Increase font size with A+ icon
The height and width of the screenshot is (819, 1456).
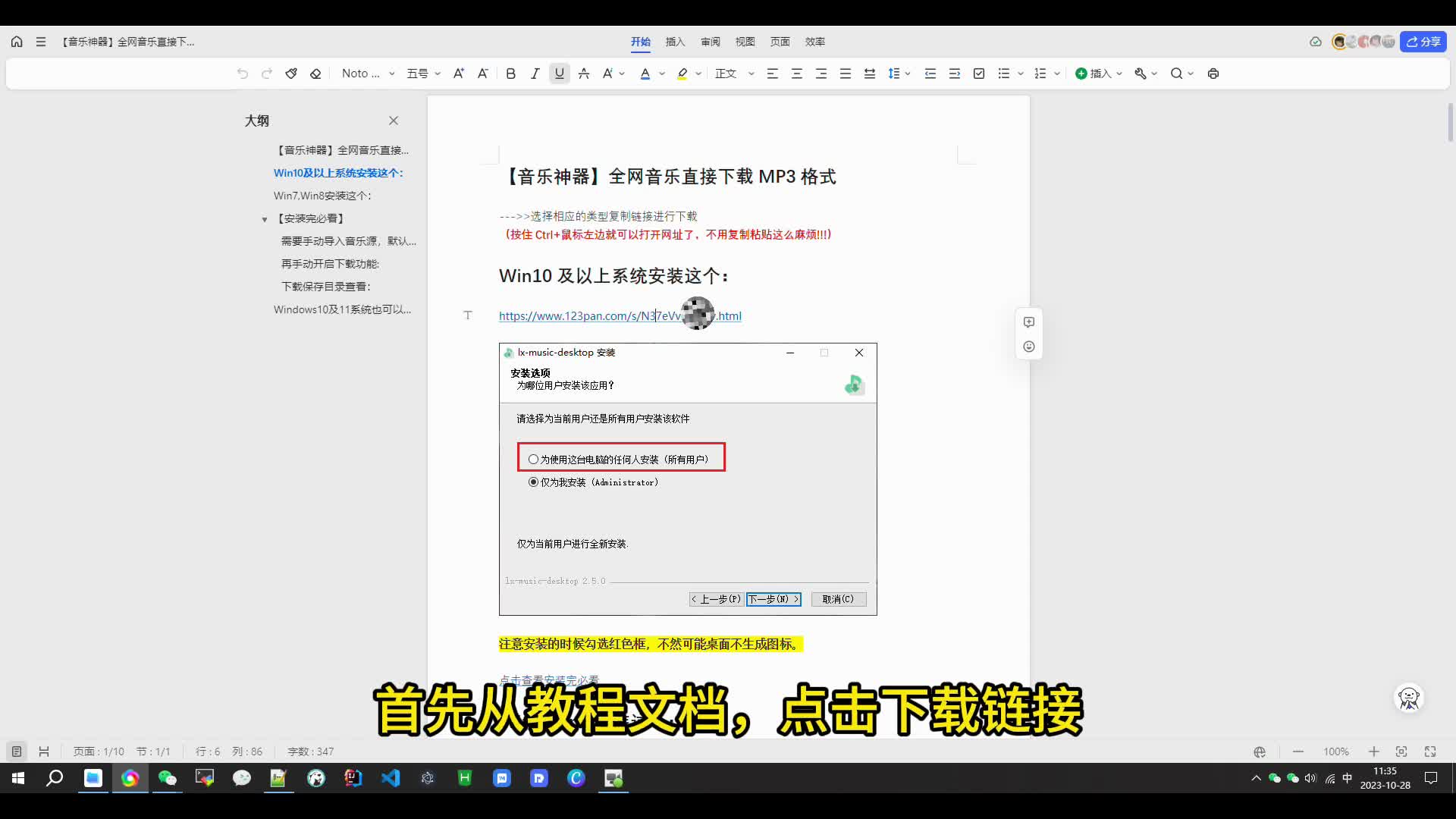click(458, 74)
